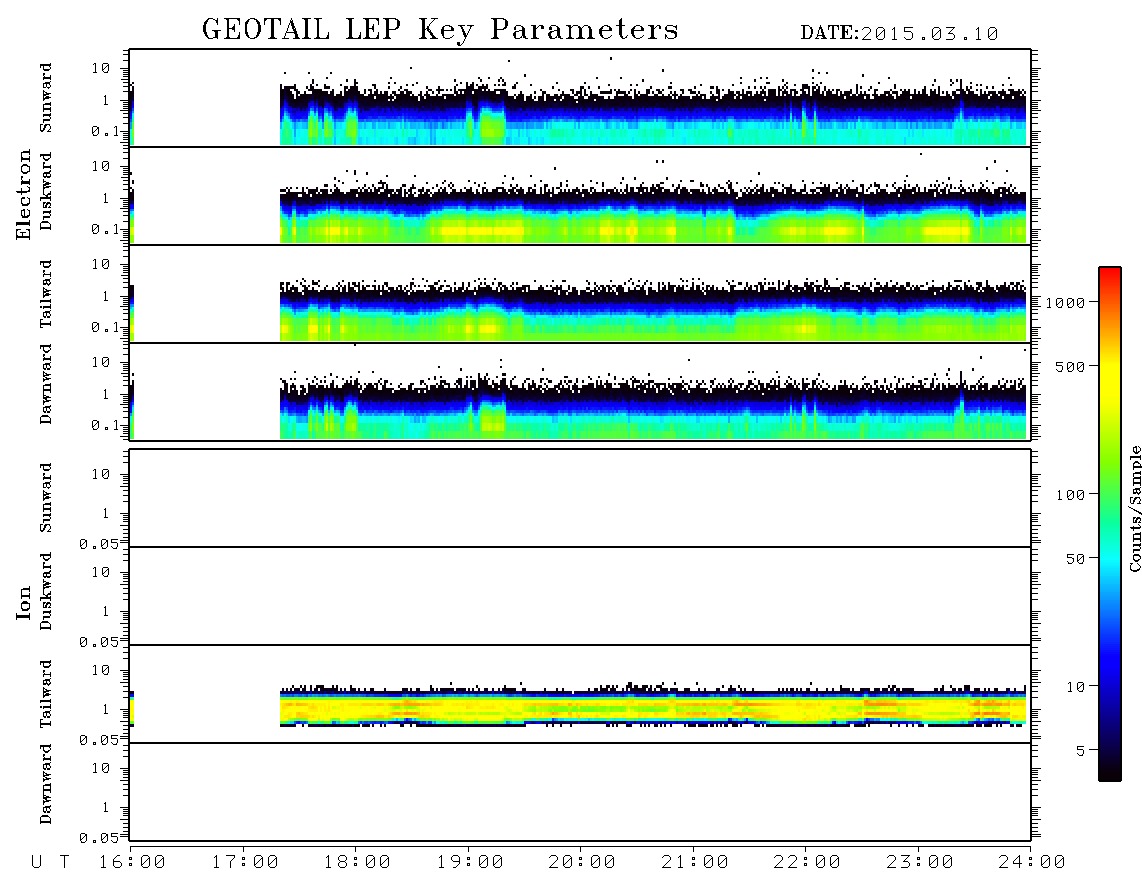1142x880 pixels.
Task: Select the Ion Sunward panel label
Action: point(46,498)
